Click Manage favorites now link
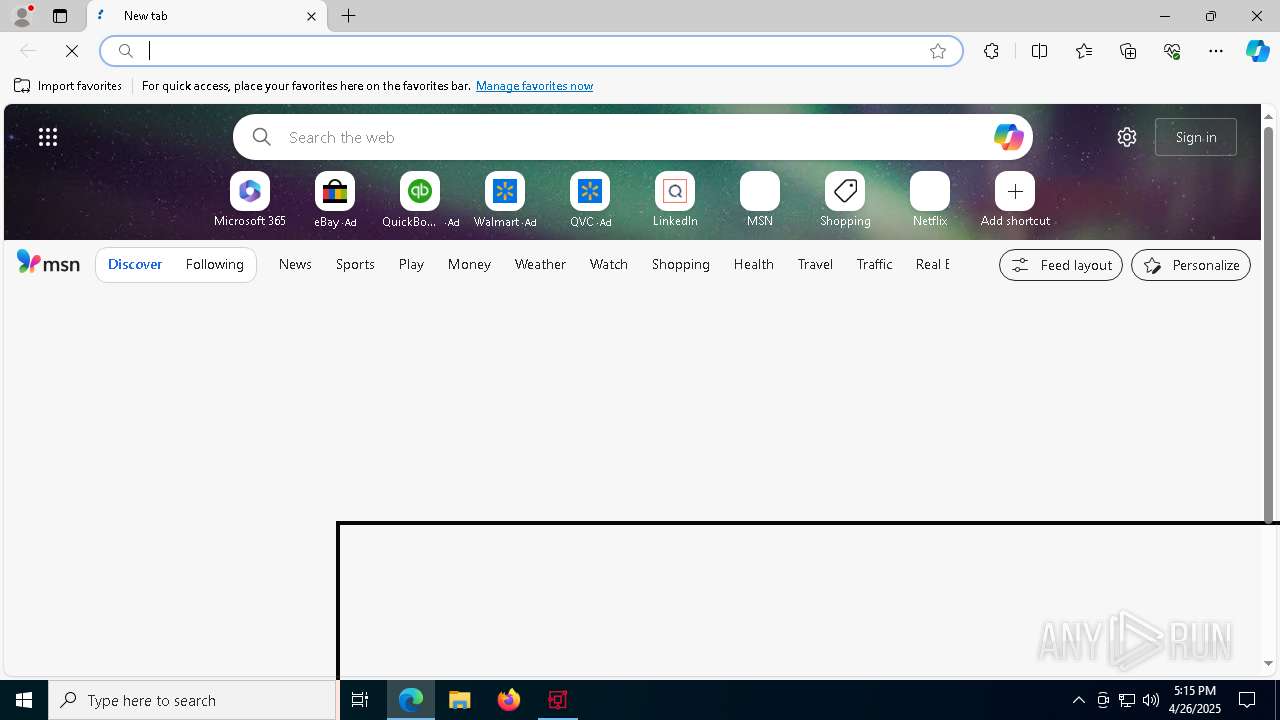The height and width of the screenshot is (720, 1280). (534, 86)
